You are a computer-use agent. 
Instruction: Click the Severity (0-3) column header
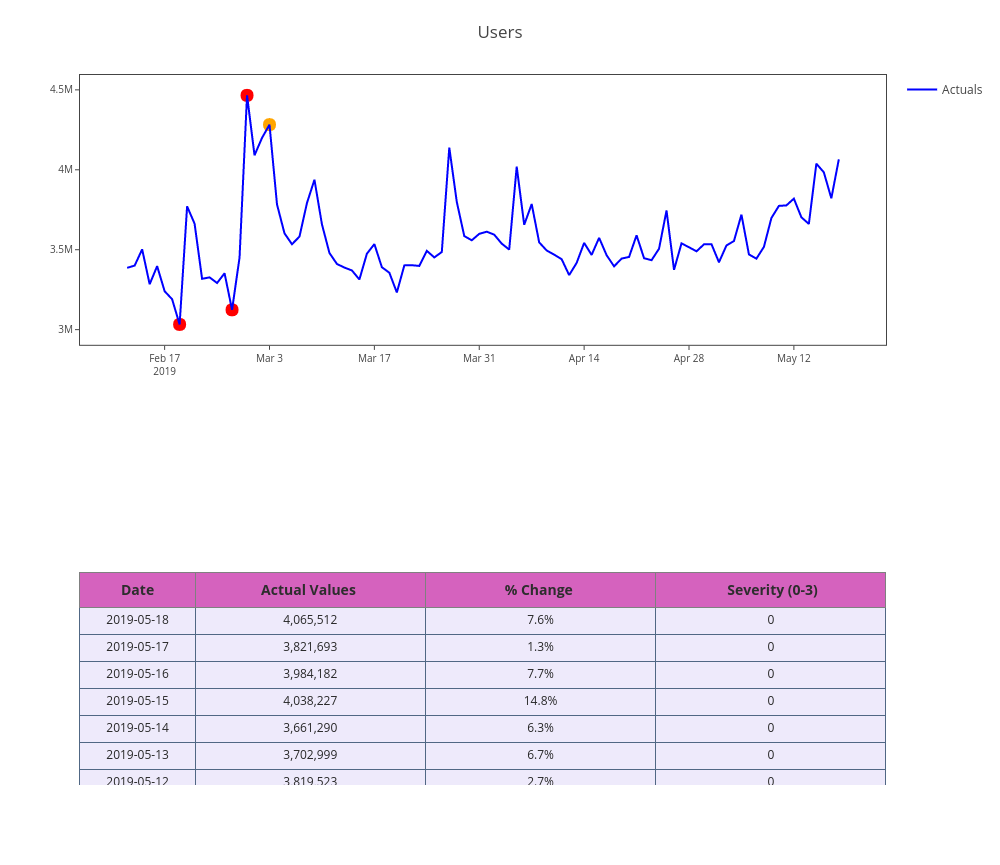[x=771, y=590]
